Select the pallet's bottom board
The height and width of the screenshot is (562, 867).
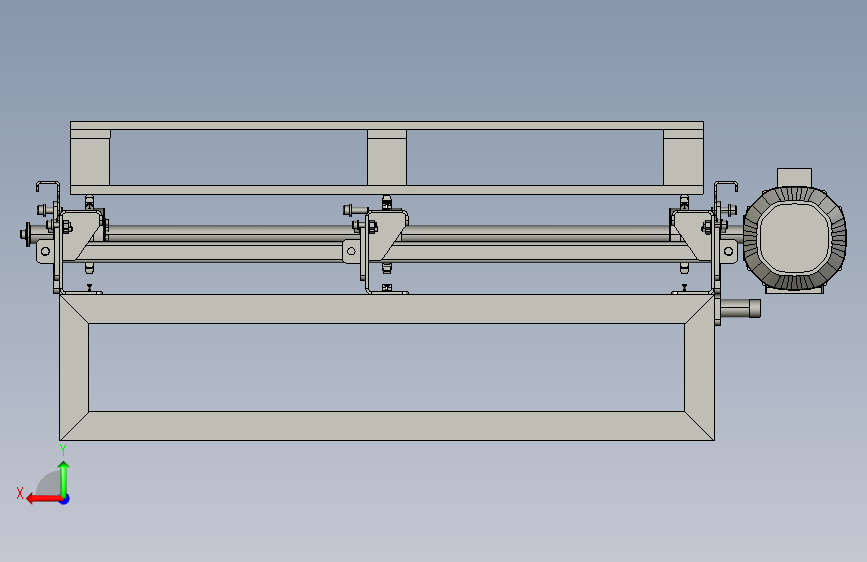pos(387,190)
